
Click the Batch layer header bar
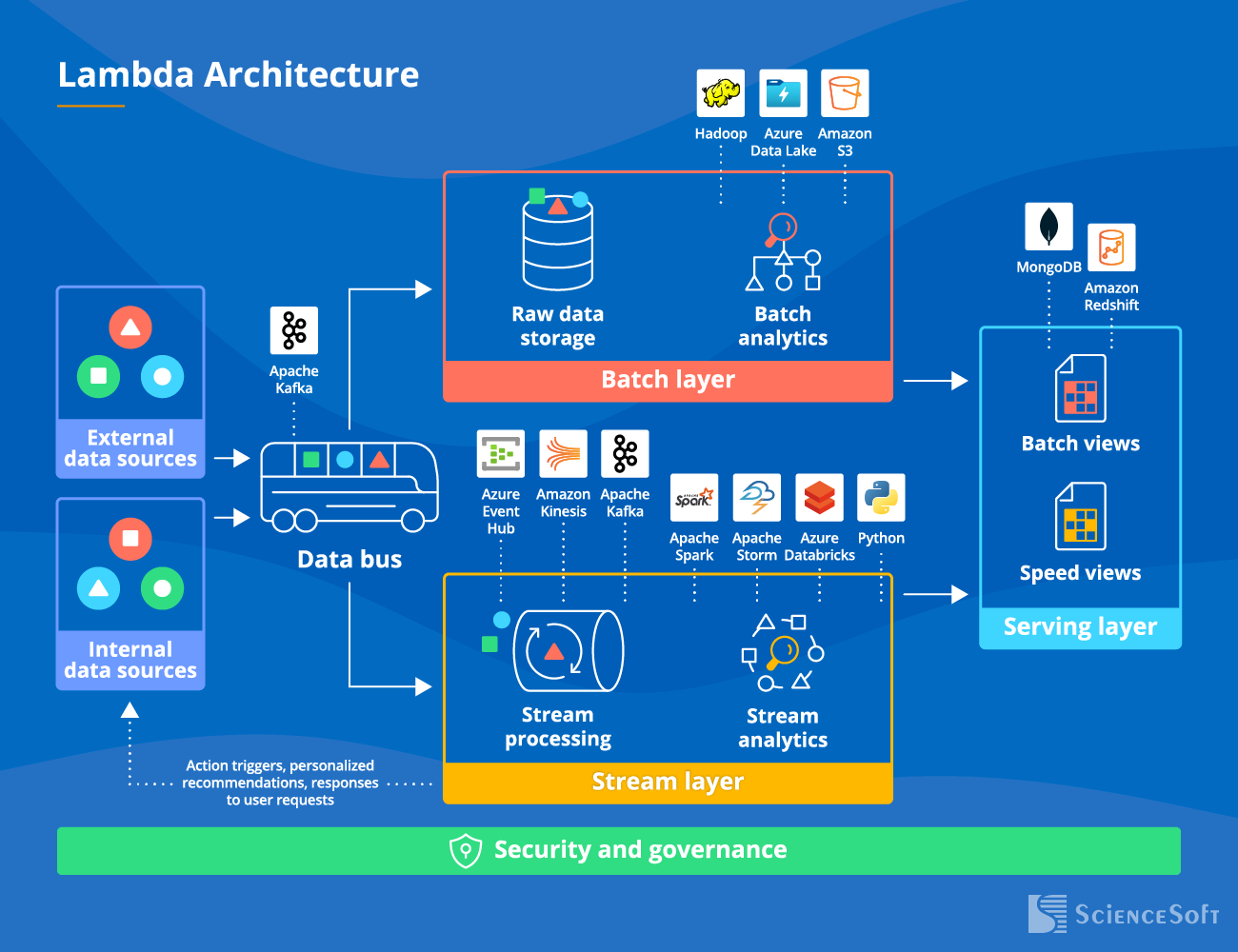(x=668, y=379)
